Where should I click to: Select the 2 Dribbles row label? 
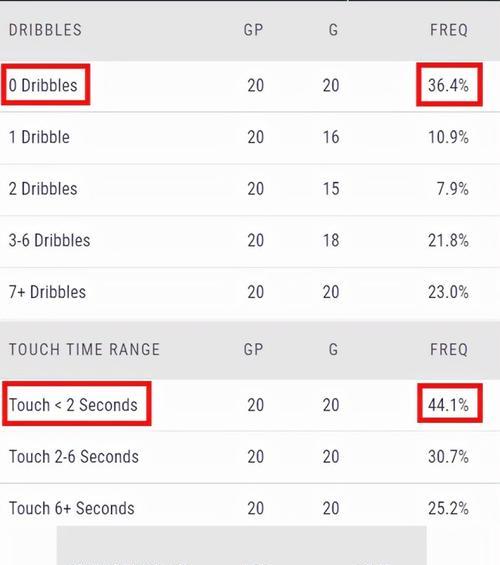[43, 188]
